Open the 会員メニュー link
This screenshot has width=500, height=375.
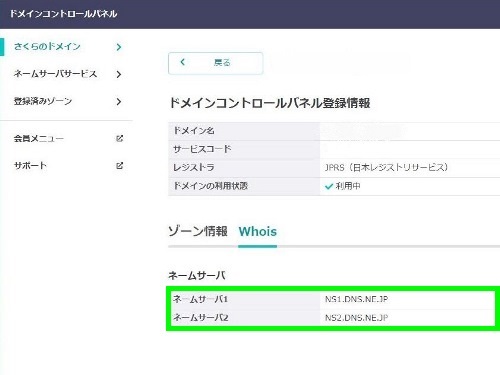tap(39, 138)
